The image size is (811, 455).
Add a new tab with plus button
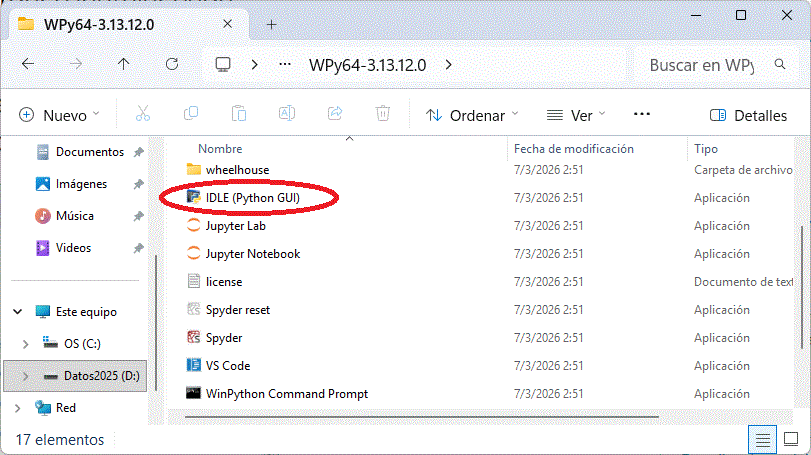(272, 24)
